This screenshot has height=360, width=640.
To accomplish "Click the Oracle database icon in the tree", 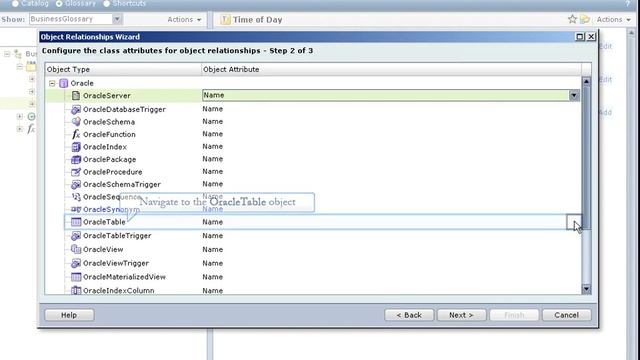I will (x=64, y=83).
